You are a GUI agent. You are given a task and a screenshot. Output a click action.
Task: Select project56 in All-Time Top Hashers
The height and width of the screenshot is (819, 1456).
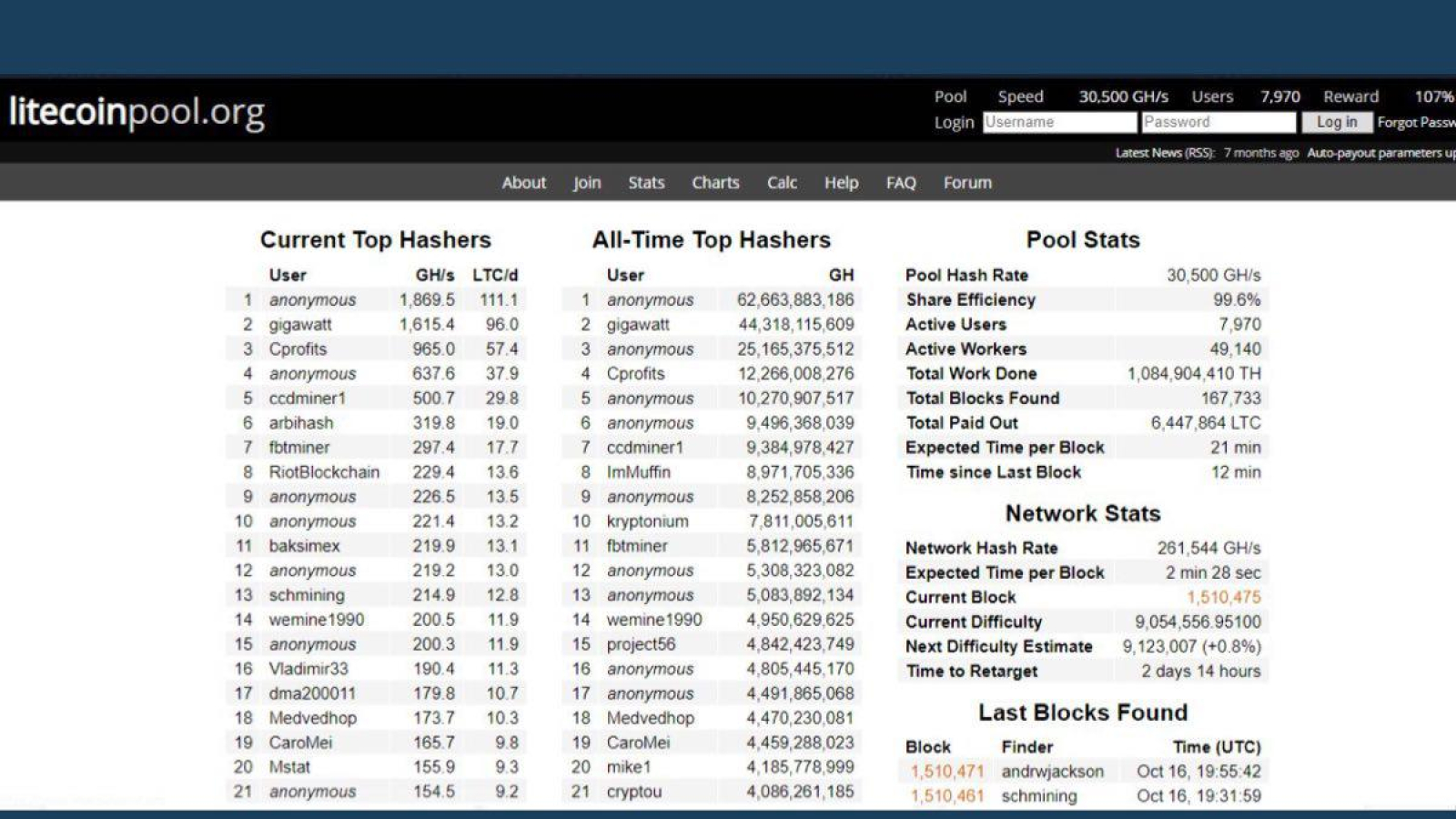[x=642, y=644]
